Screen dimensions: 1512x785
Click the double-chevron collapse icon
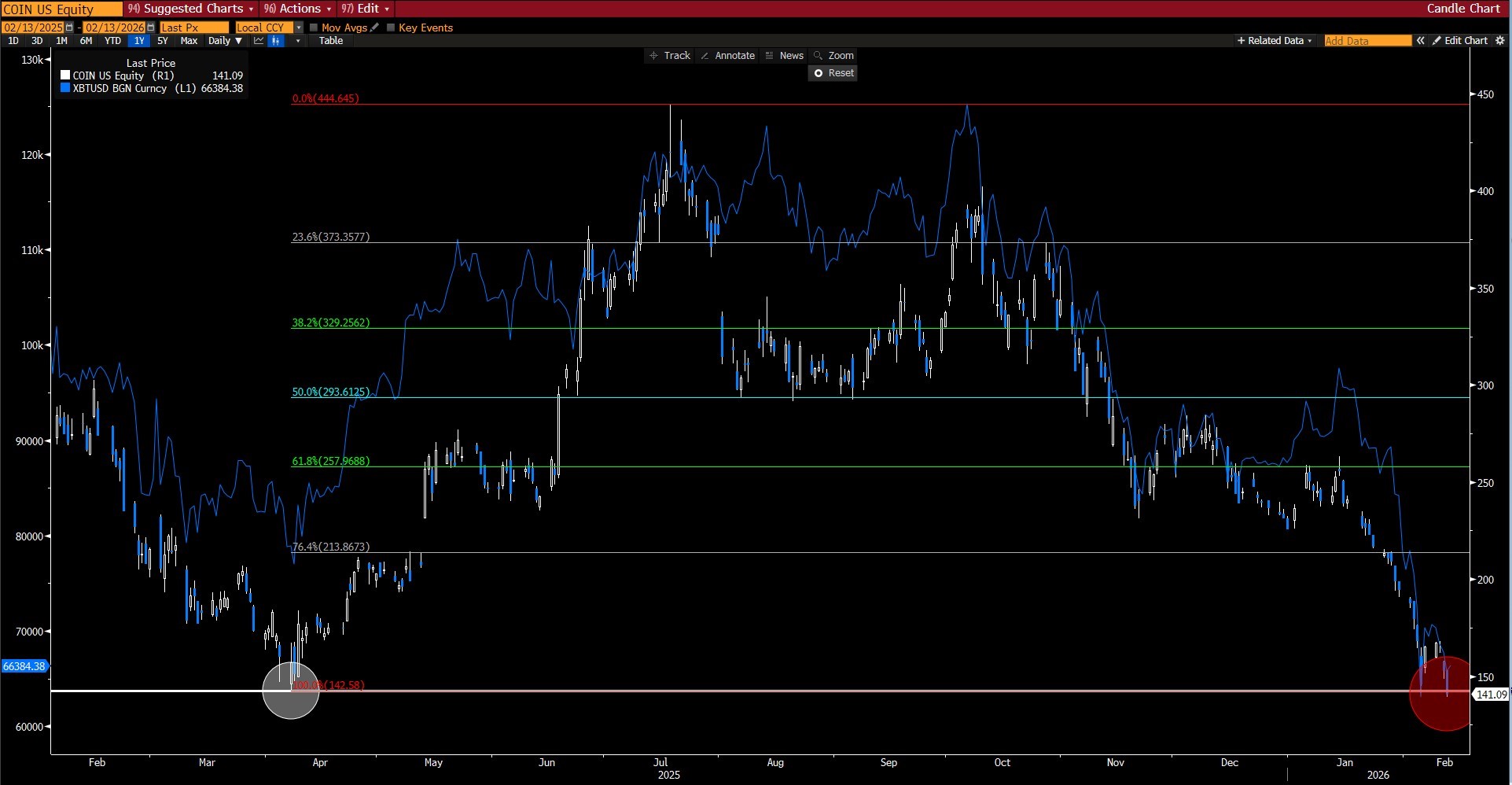tap(1420, 41)
